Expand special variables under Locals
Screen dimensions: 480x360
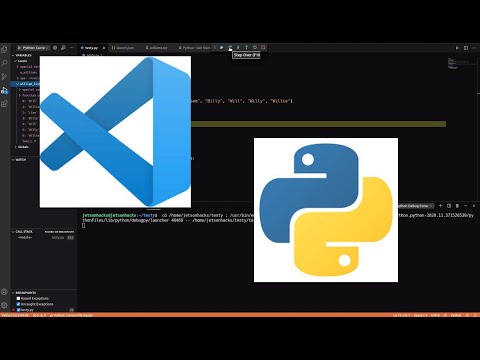click(28, 67)
